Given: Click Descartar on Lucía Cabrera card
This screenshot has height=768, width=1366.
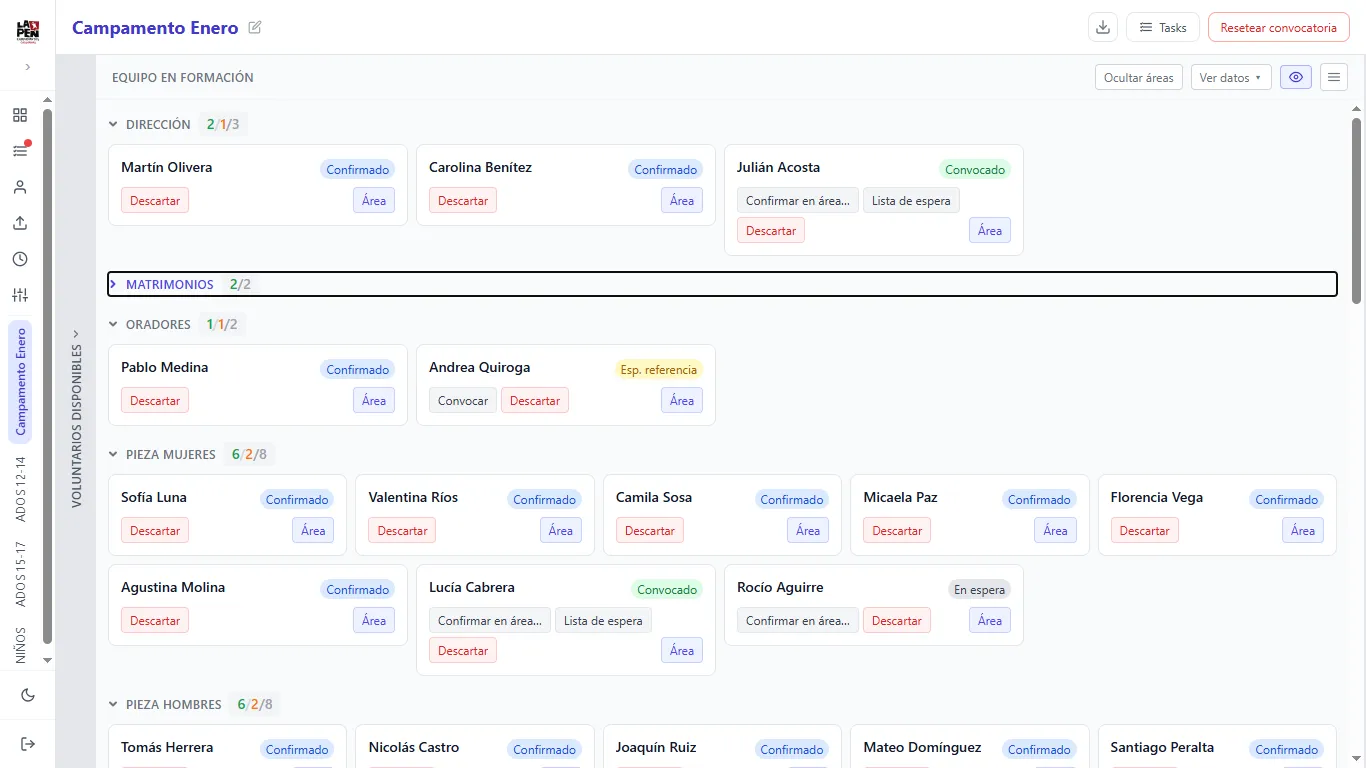Looking at the screenshot, I should coord(463,650).
